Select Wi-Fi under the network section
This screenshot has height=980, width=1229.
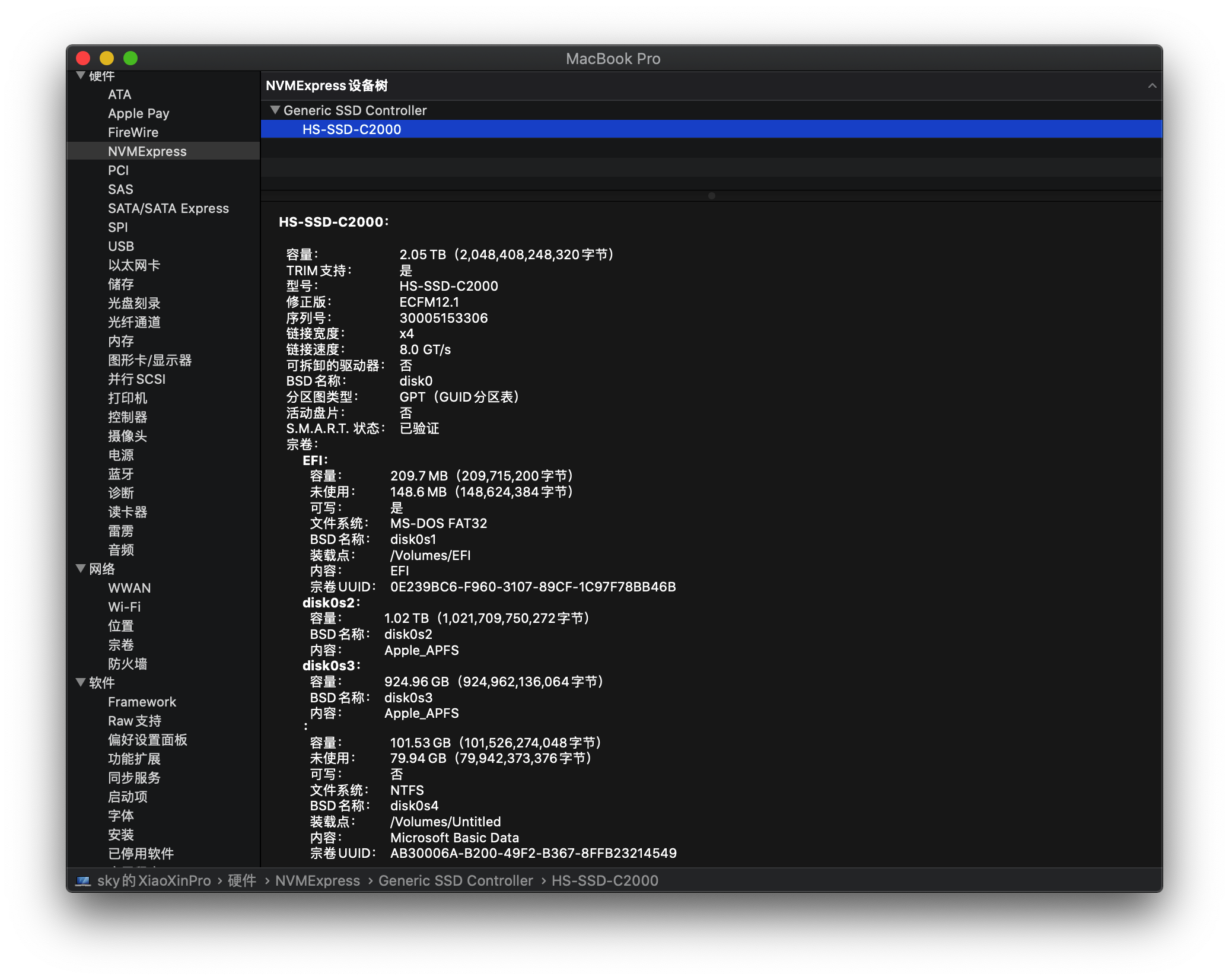point(125,607)
